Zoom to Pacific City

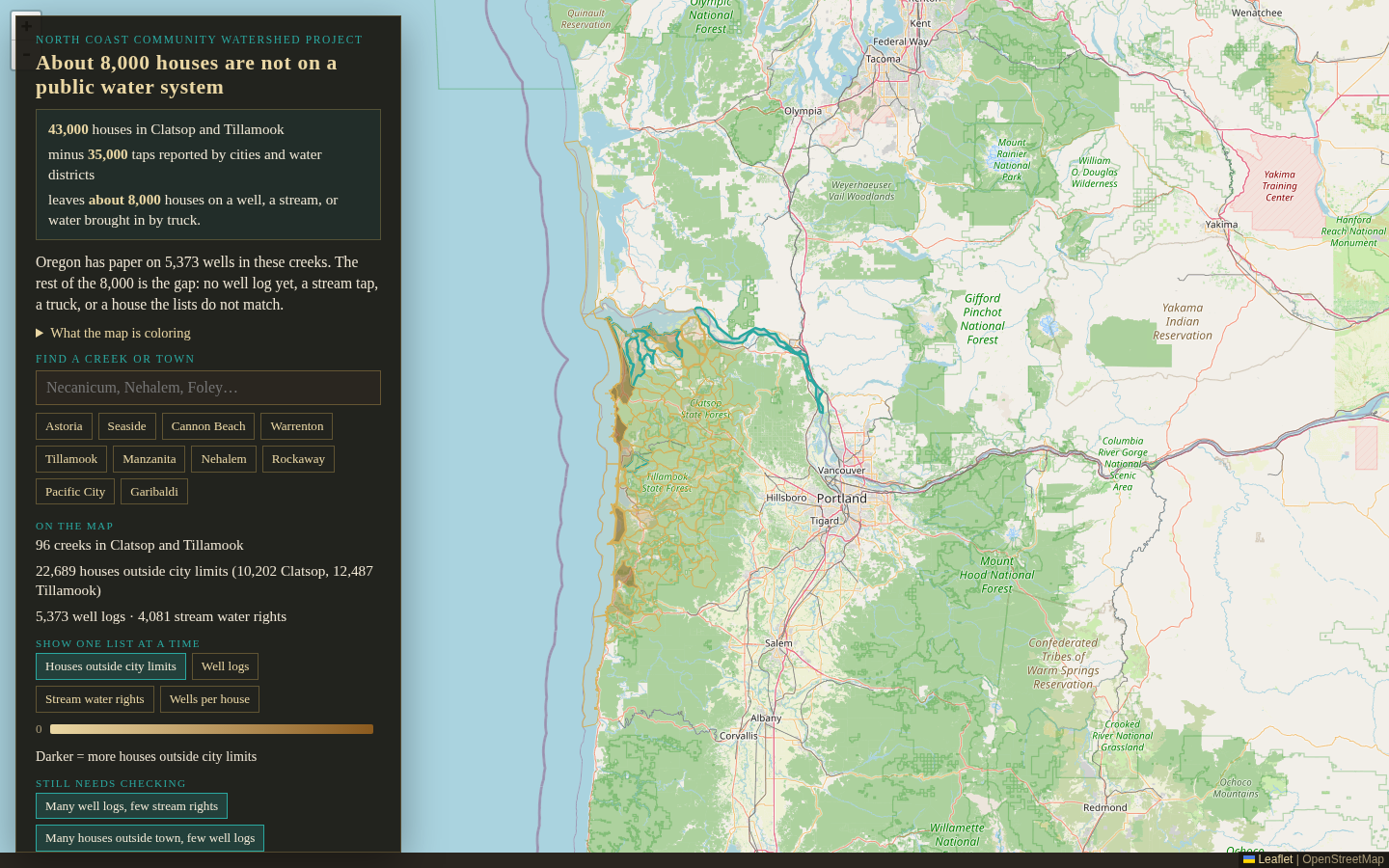point(75,492)
